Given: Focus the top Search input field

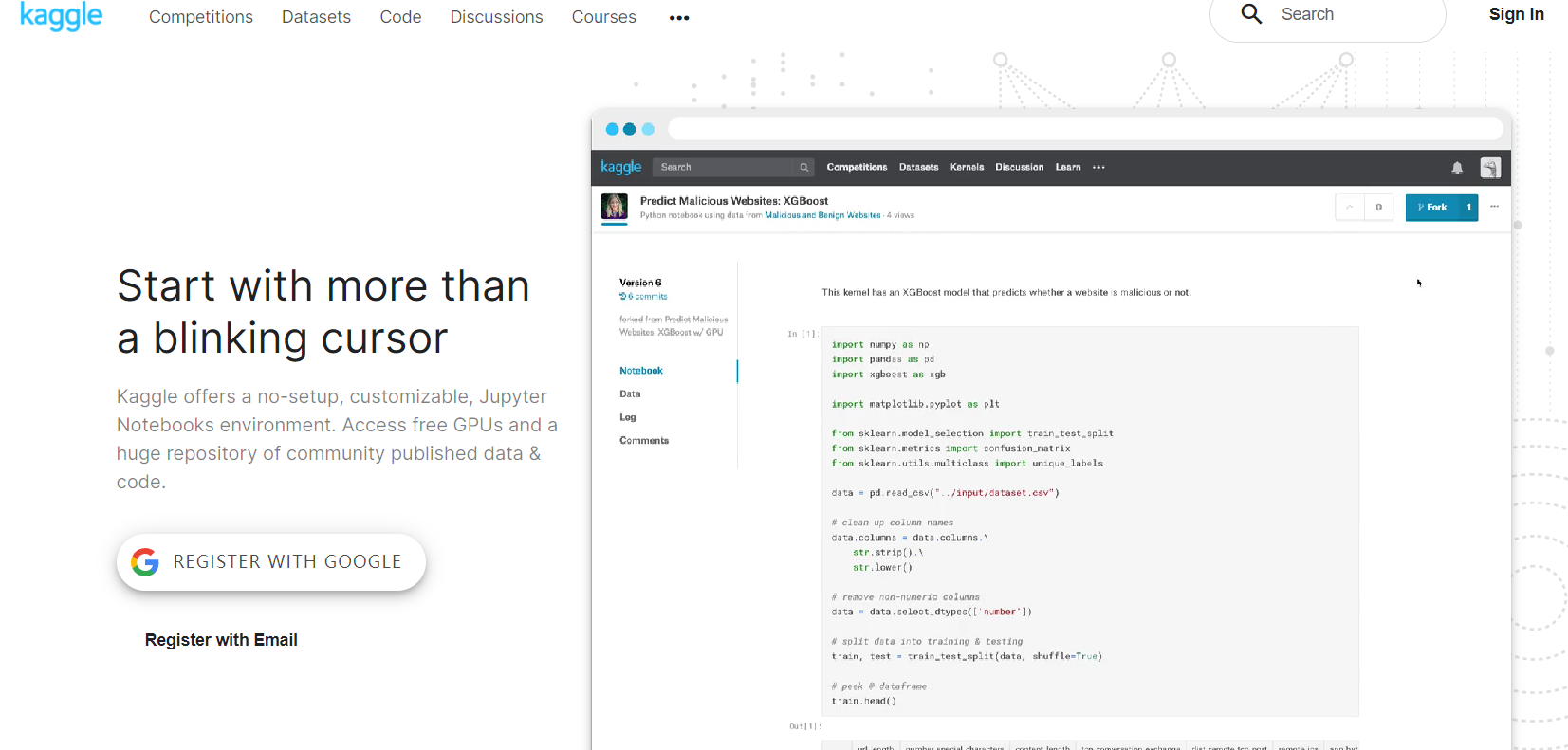Looking at the screenshot, I should click(1327, 16).
